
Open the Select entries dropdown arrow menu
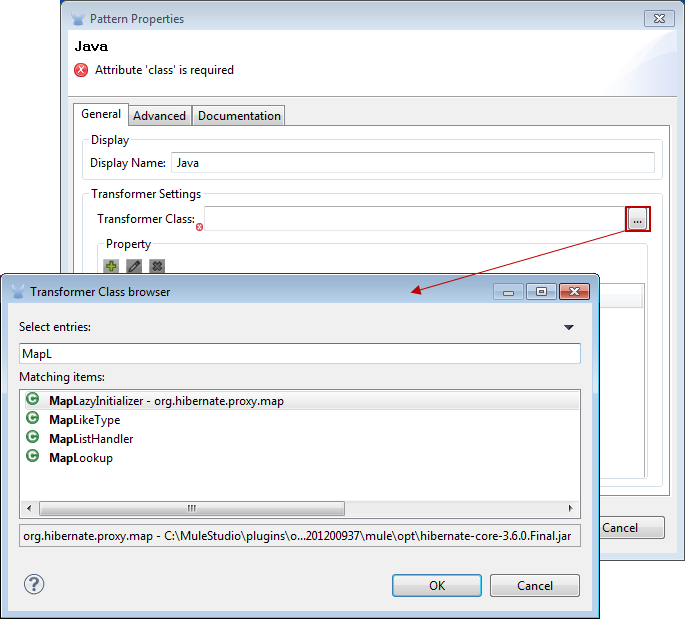pyautogui.click(x=568, y=327)
